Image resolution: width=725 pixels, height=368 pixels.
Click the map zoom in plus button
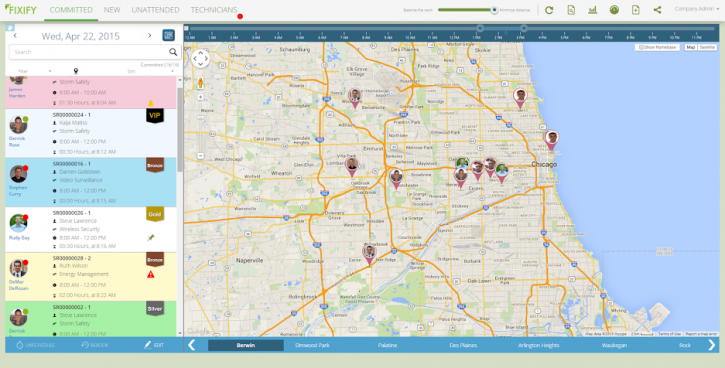[201, 97]
